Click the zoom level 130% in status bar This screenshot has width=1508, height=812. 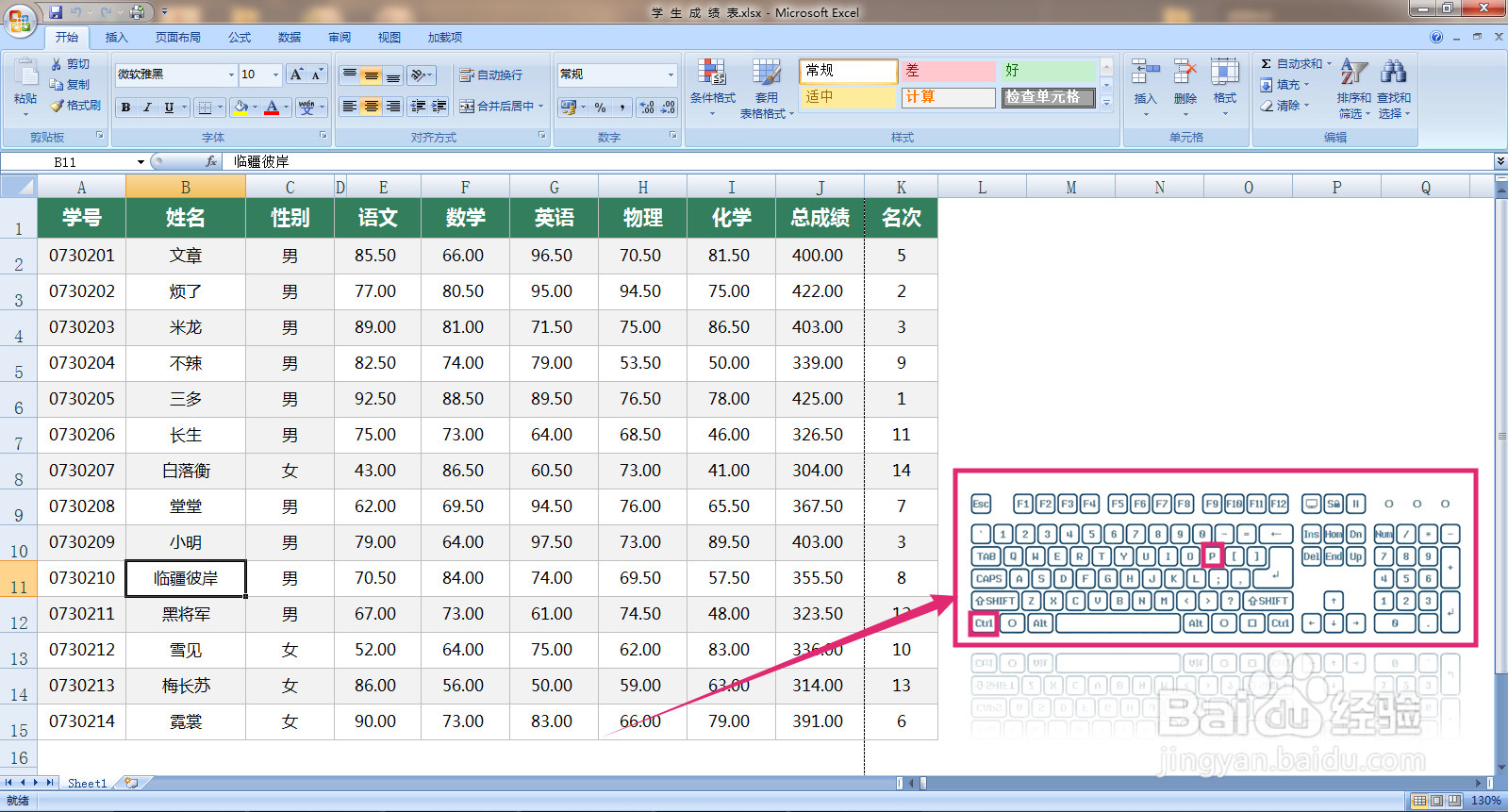click(x=1485, y=801)
